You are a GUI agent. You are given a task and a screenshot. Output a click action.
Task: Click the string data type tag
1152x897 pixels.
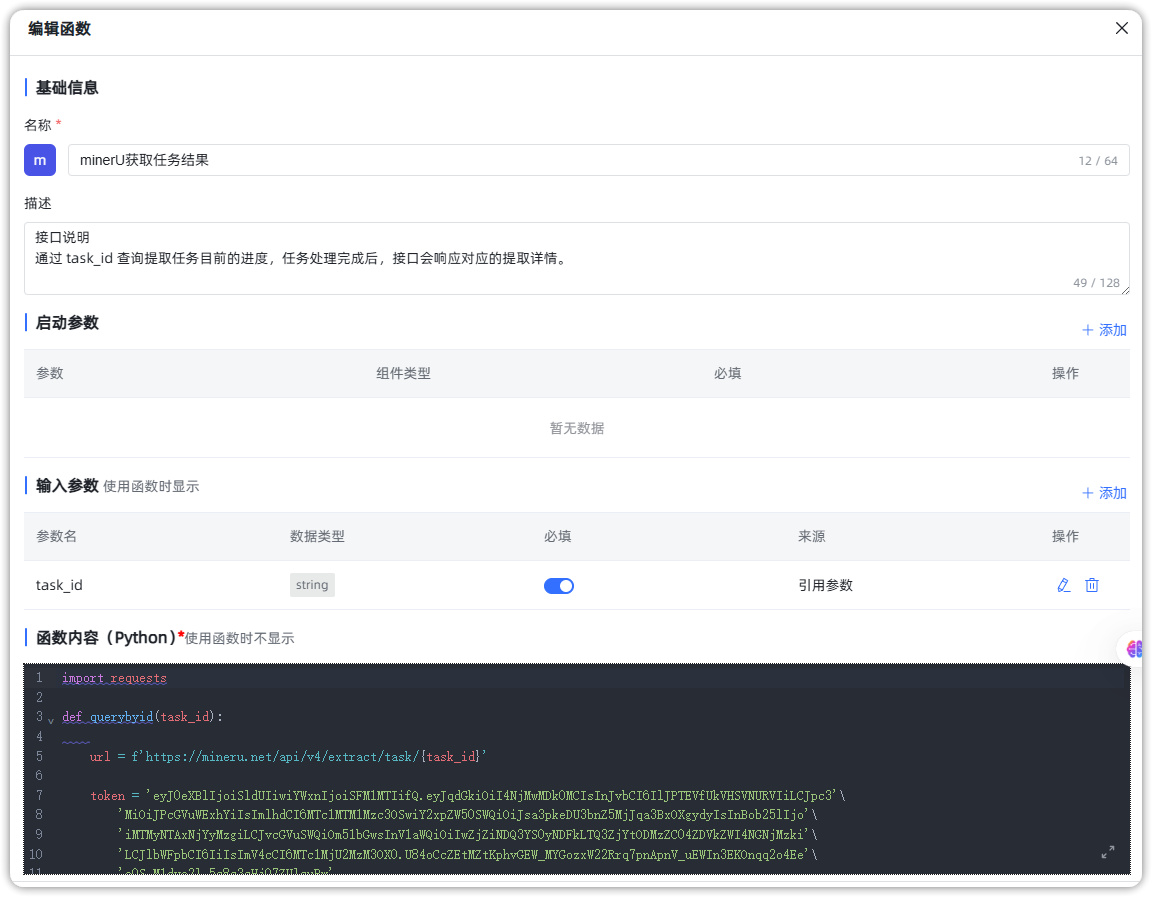312,585
